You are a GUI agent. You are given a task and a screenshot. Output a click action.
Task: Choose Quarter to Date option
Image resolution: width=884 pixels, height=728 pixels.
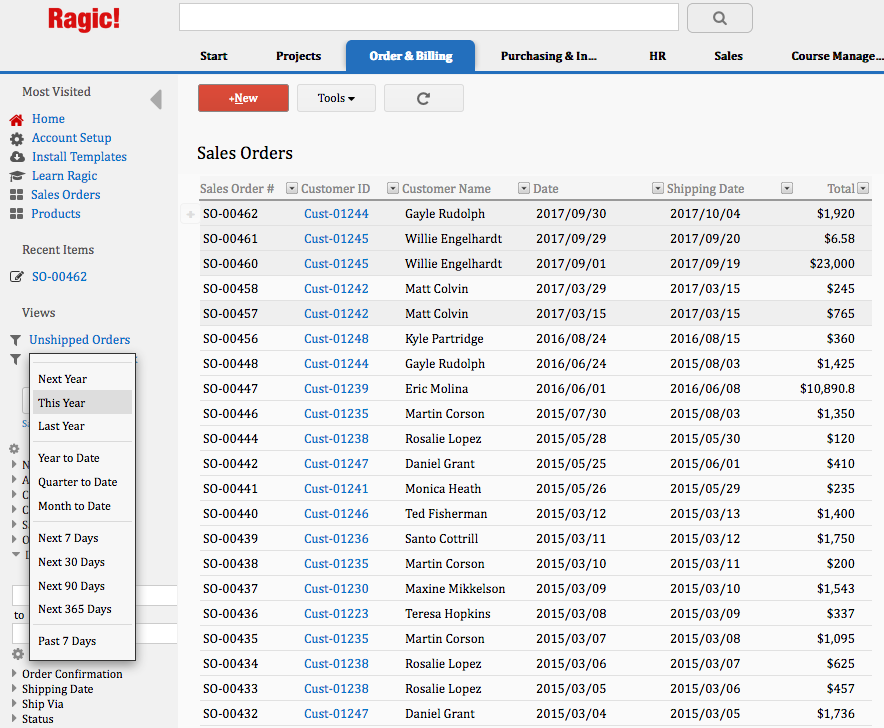82,482
